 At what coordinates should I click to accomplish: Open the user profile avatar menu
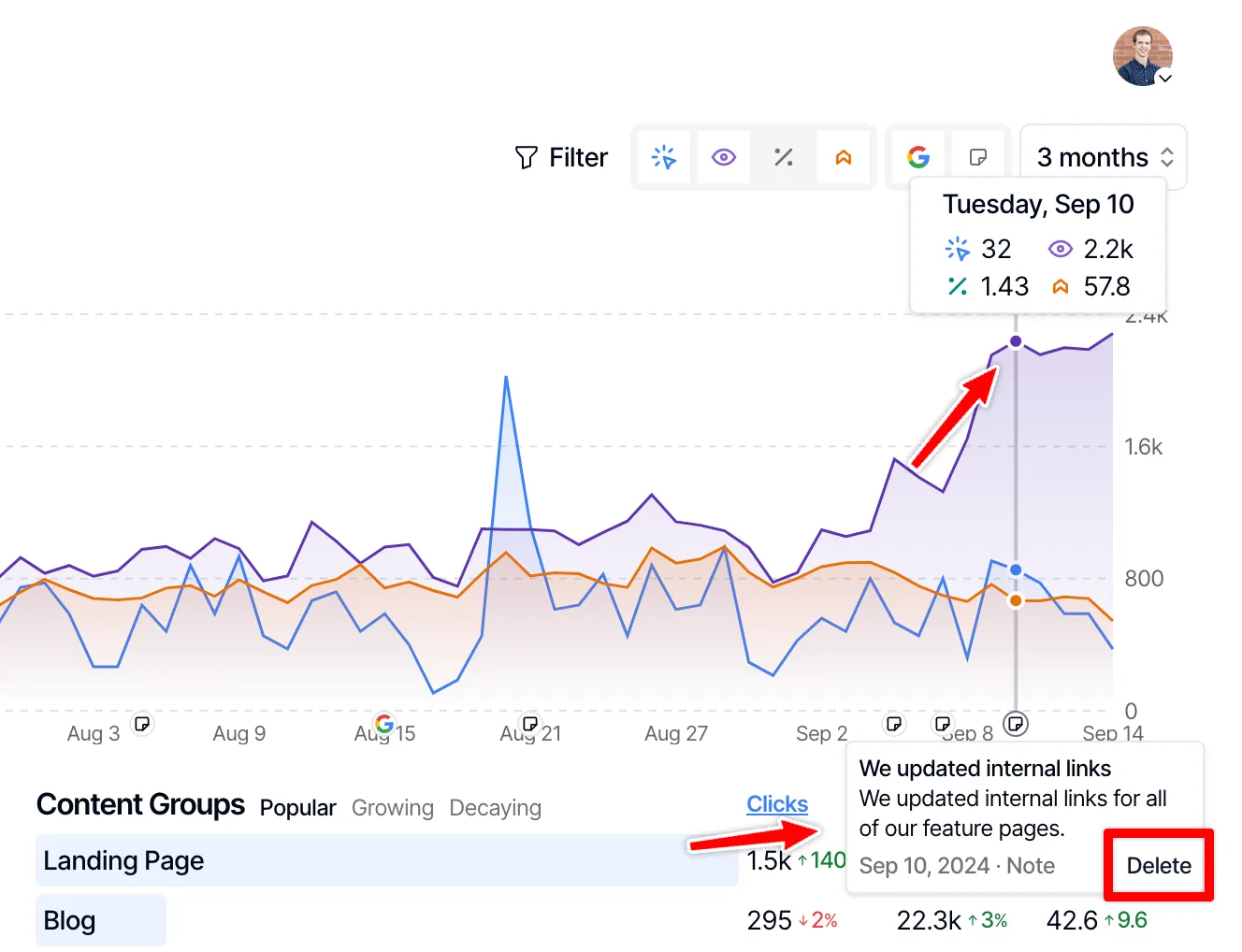coord(1141,56)
